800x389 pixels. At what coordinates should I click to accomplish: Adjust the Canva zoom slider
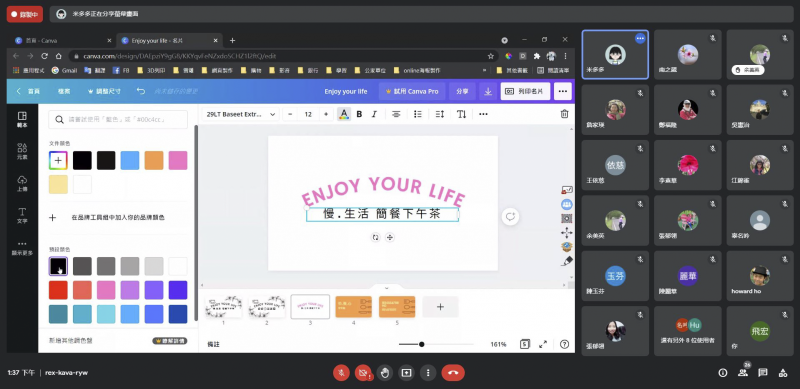(x=421, y=344)
